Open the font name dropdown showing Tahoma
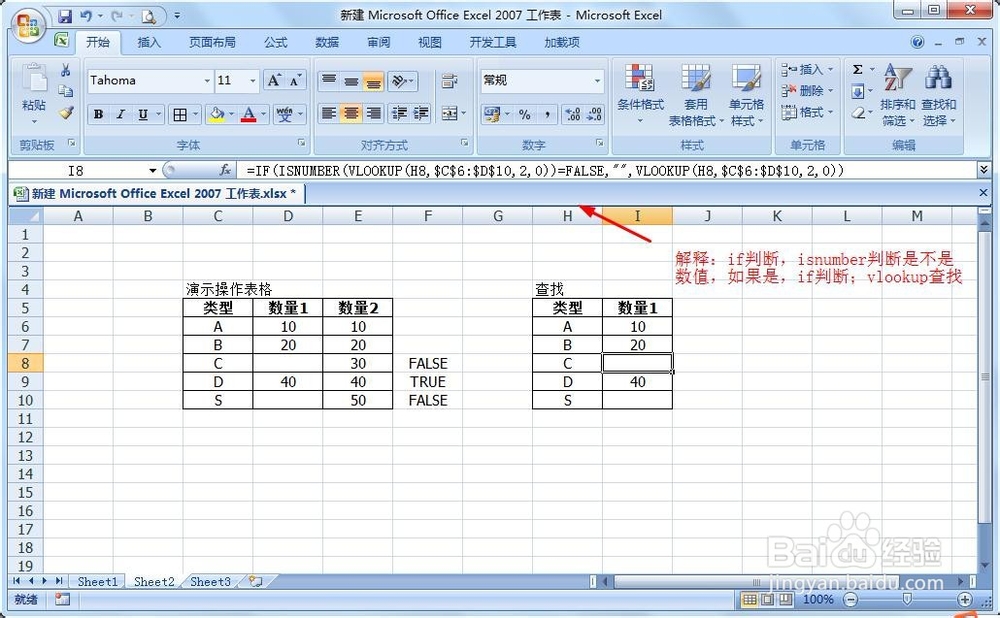The image size is (1000, 618). coord(148,80)
